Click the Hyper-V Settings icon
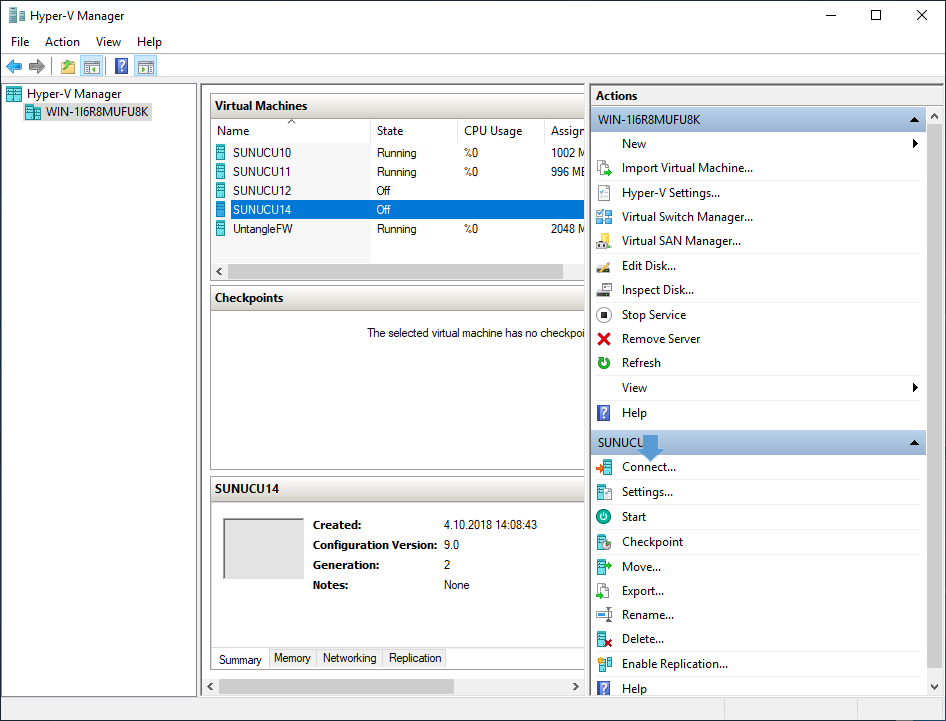The width and height of the screenshot is (946, 721). (604, 193)
